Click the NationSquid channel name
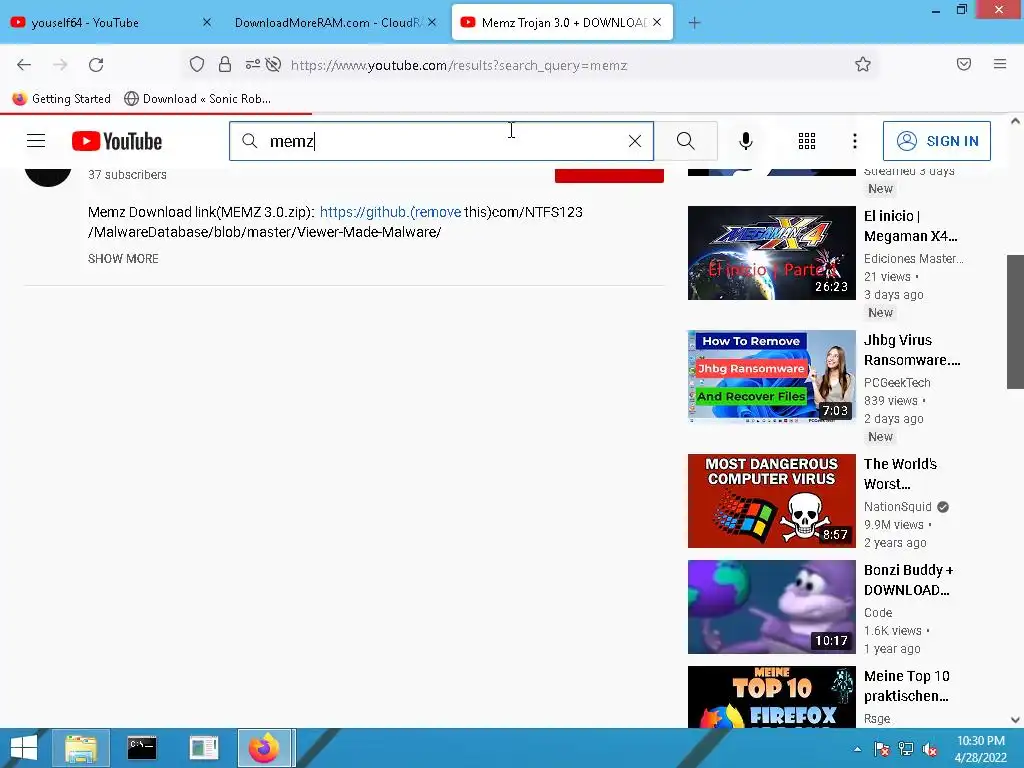The image size is (1024, 768). [x=898, y=507]
